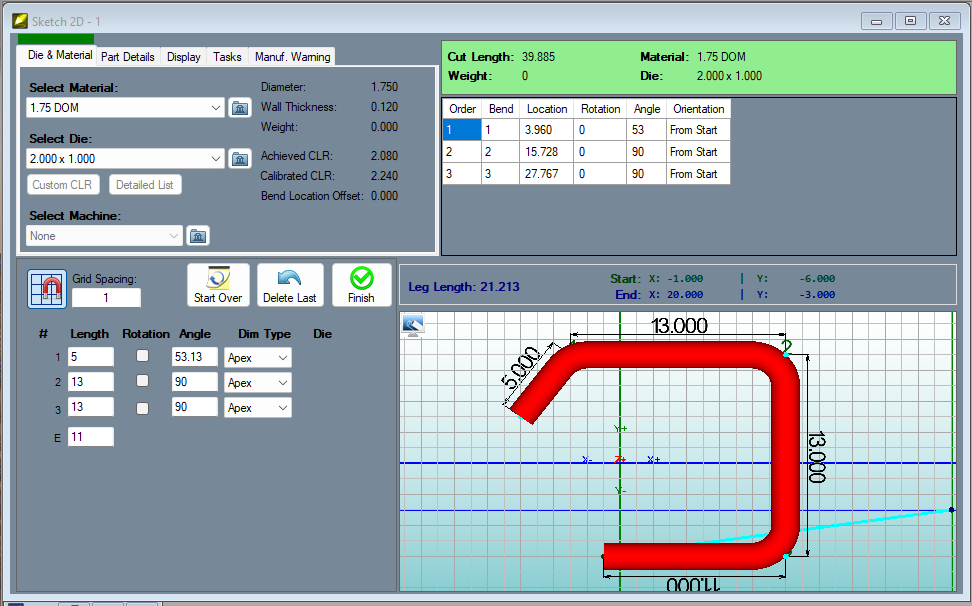The image size is (972, 606).
Task: Click the Angle cell showing 53
Action: 647,130
